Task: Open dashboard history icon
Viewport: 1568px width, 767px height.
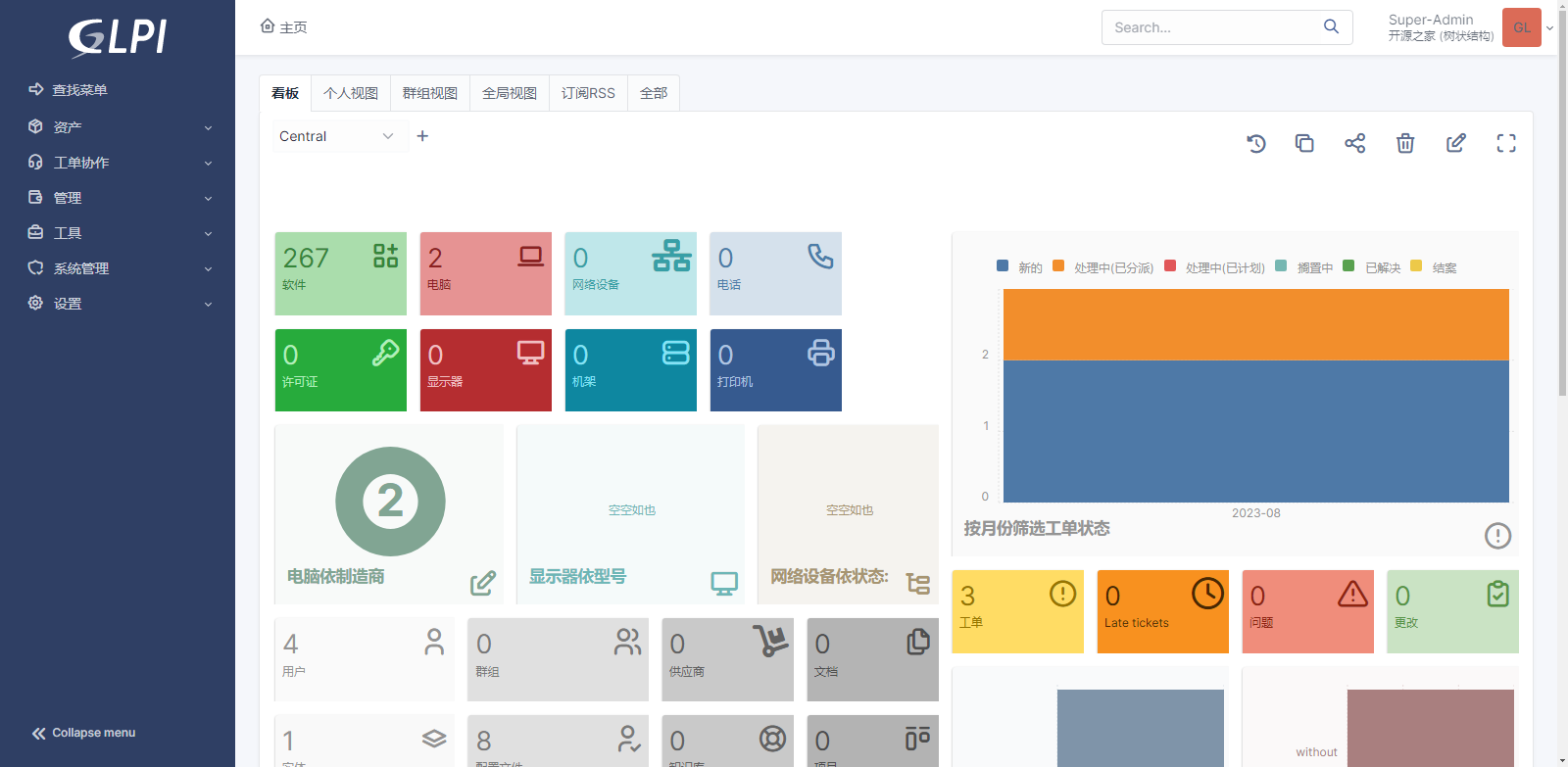Action: (x=1256, y=144)
